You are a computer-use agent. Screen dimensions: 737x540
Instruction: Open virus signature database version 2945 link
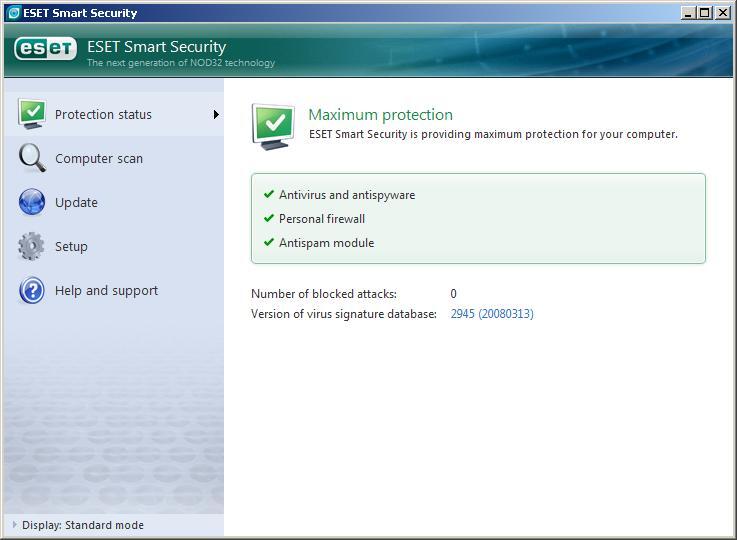pos(492,313)
